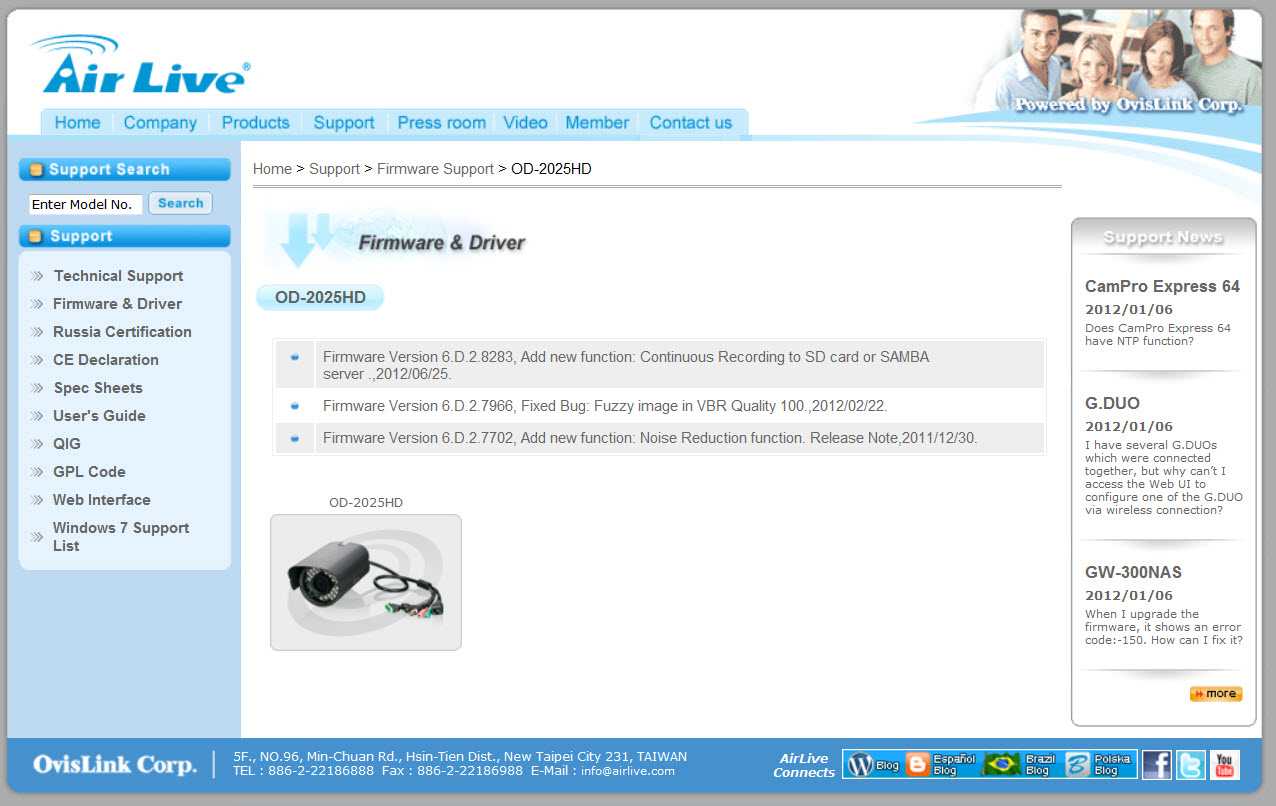Viewport: 1276px width, 806px height.
Task: Click Support in the breadcrumb
Action: pos(334,169)
